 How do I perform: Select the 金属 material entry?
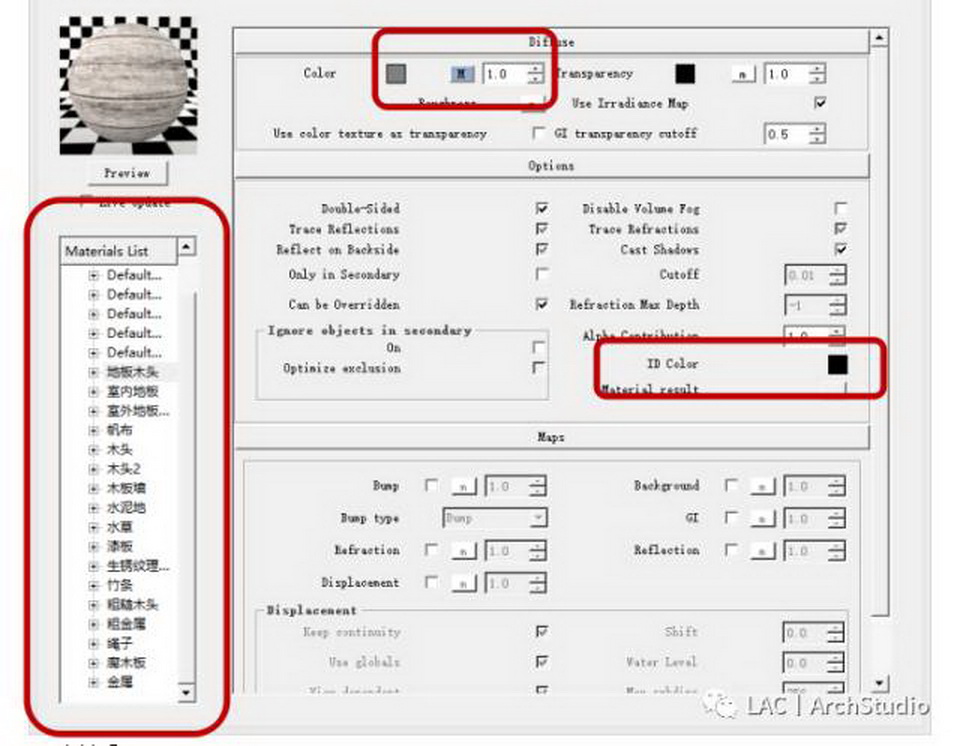pyautogui.click(x=120, y=682)
